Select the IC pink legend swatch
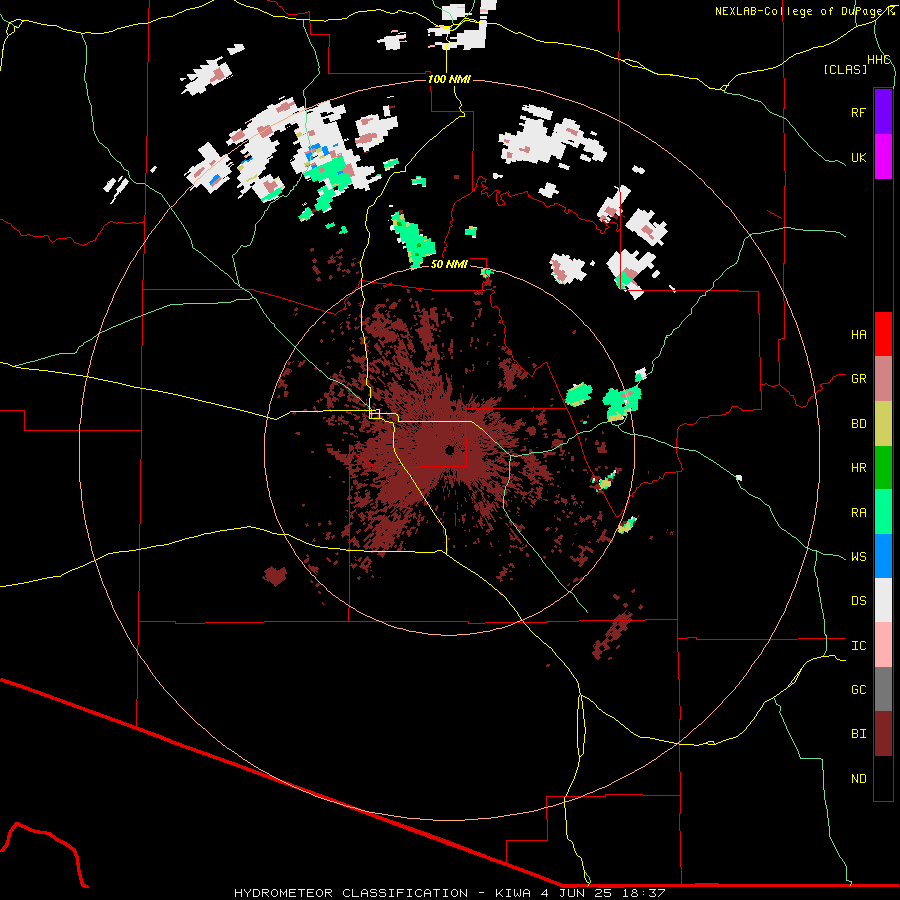900x900 pixels. coord(883,645)
